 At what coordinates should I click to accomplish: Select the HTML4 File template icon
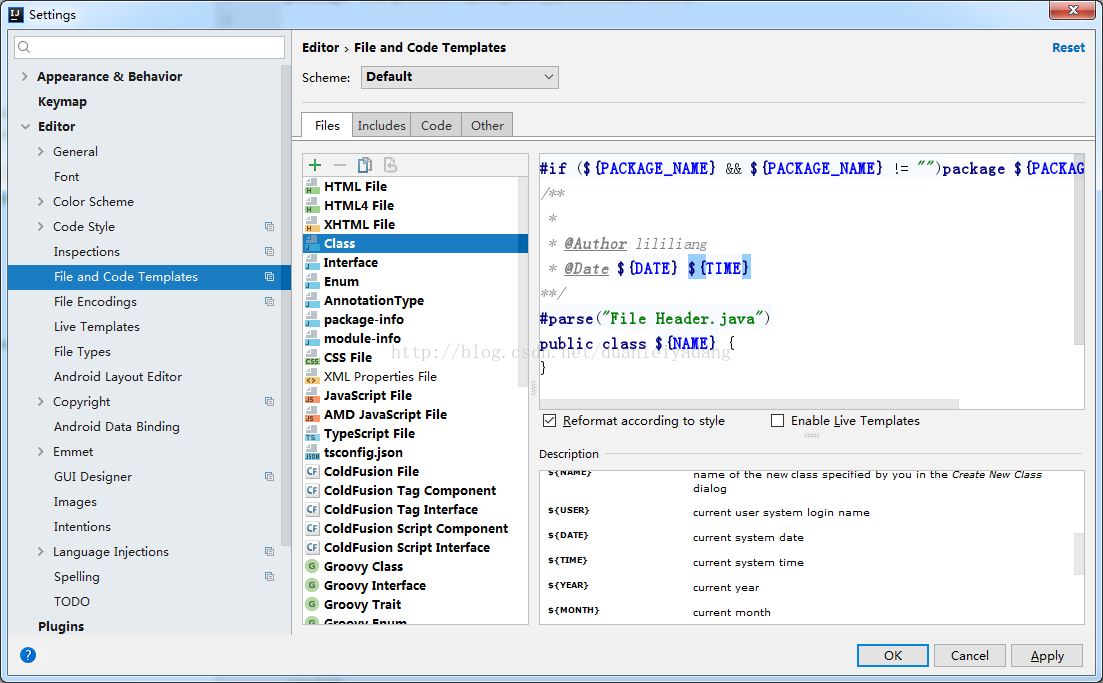click(x=312, y=205)
